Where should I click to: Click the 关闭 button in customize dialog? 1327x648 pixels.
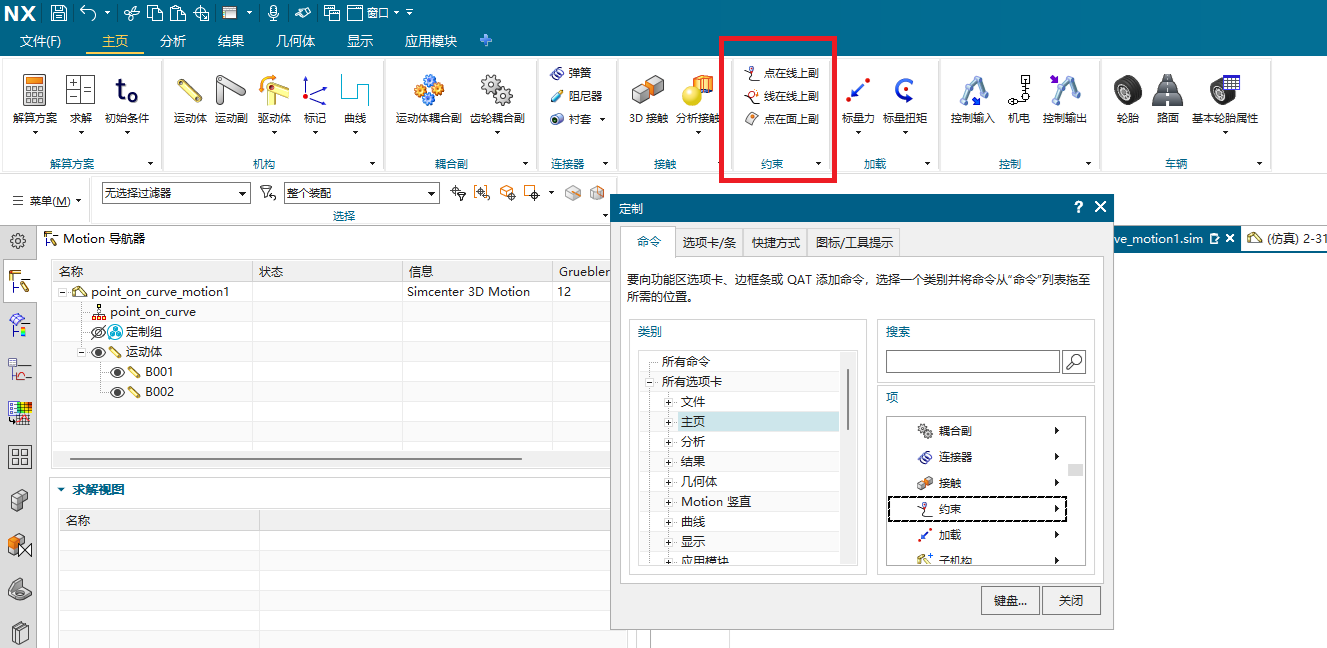coord(1071,601)
